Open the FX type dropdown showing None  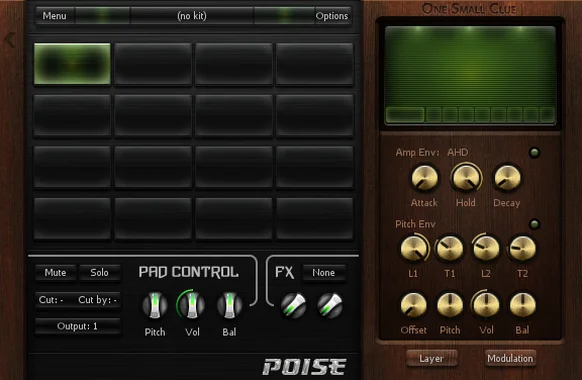(324, 273)
